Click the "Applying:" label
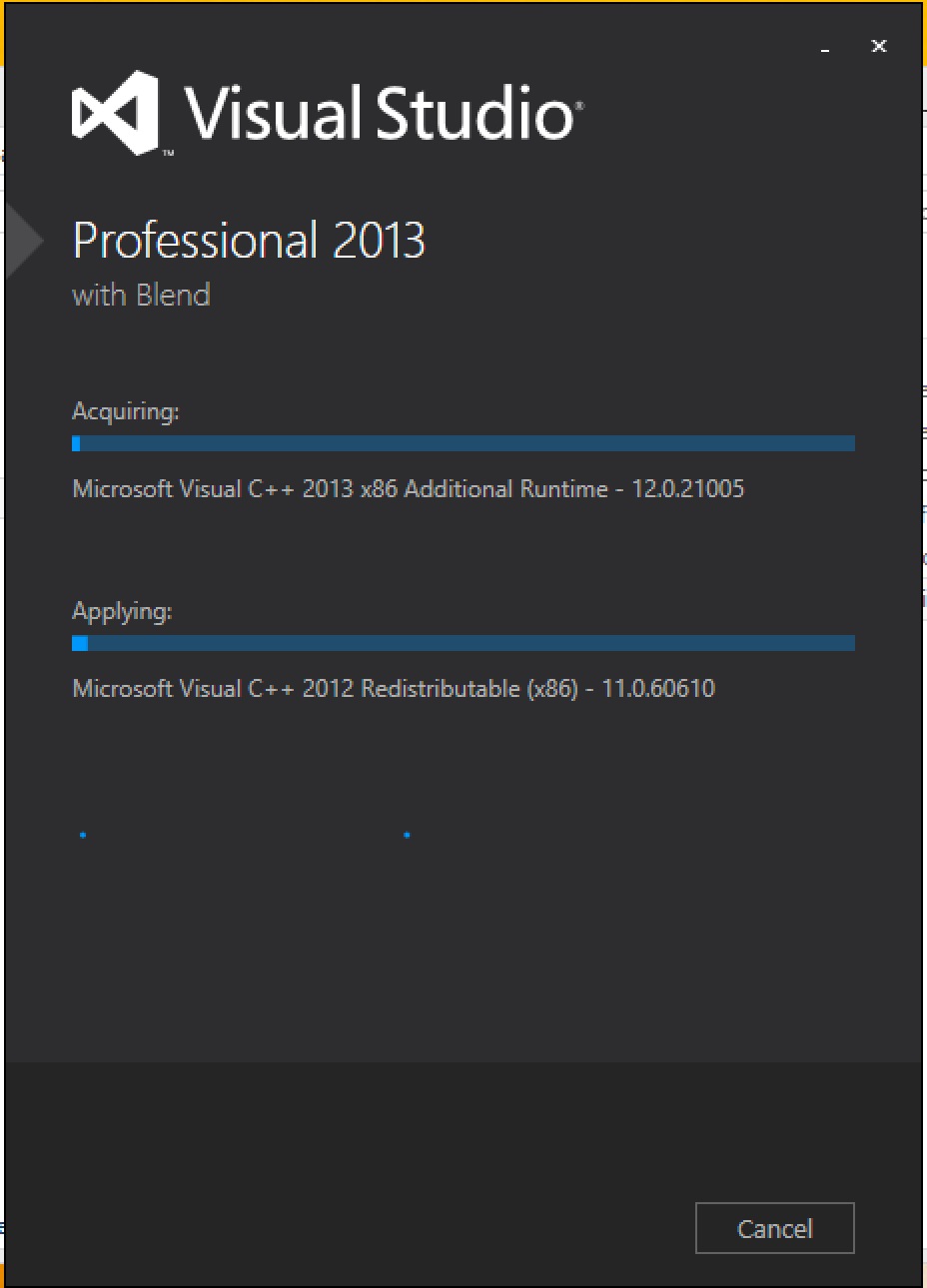The height and width of the screenshot is (1288, 927). click(122, 611)
